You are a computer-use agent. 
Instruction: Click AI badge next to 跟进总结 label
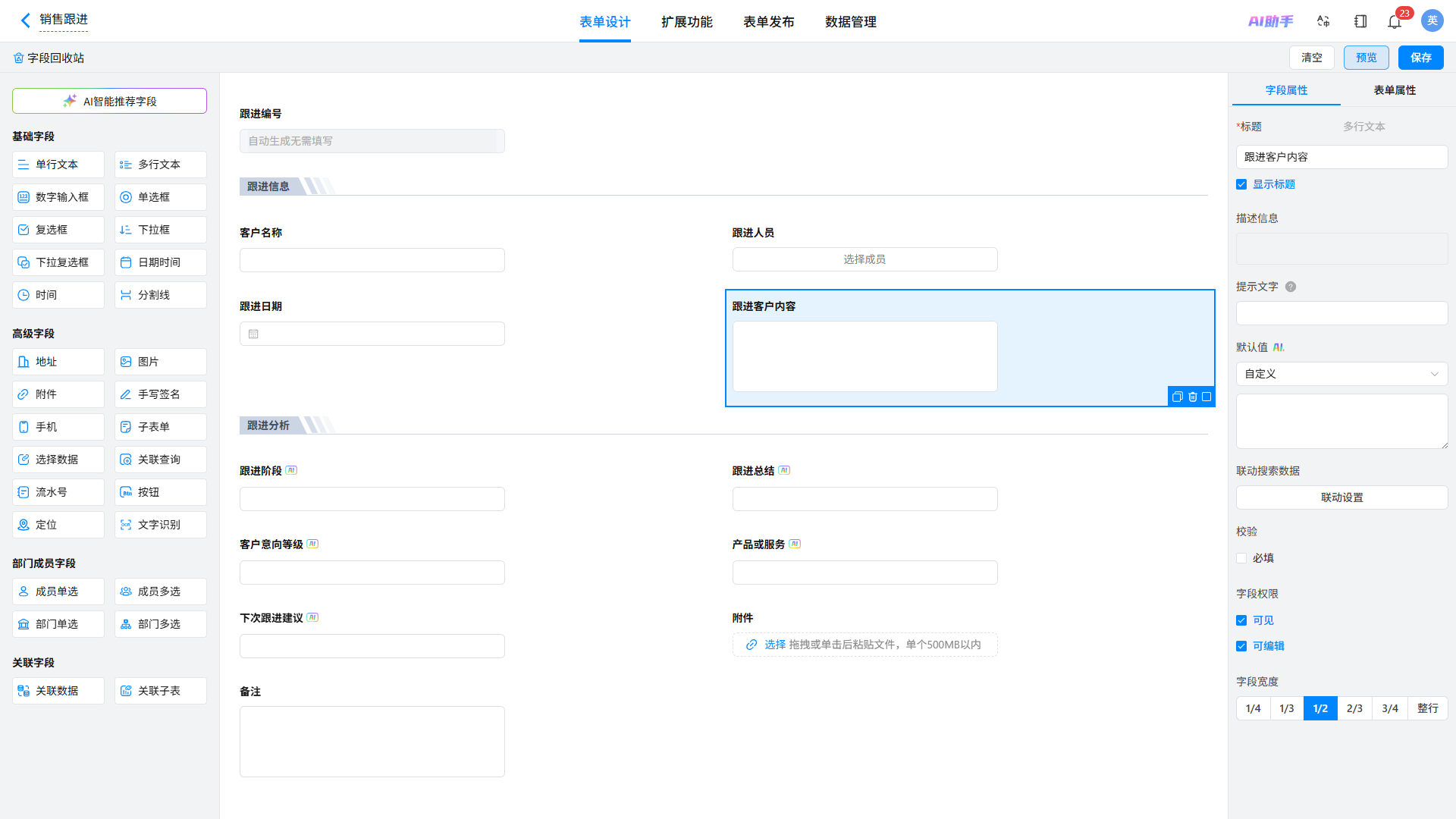click(785, 470)
